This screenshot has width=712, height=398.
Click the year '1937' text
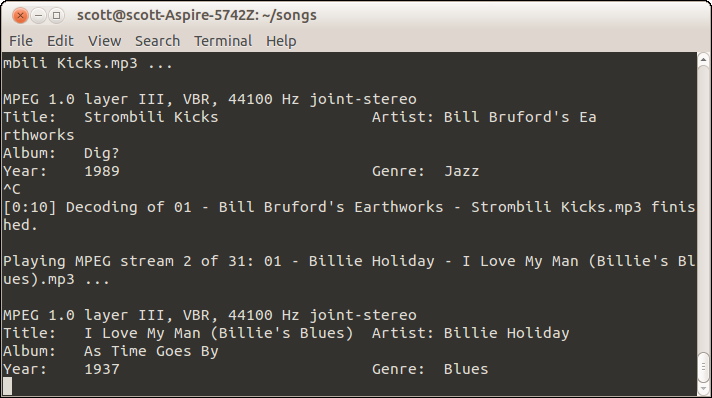102,369
